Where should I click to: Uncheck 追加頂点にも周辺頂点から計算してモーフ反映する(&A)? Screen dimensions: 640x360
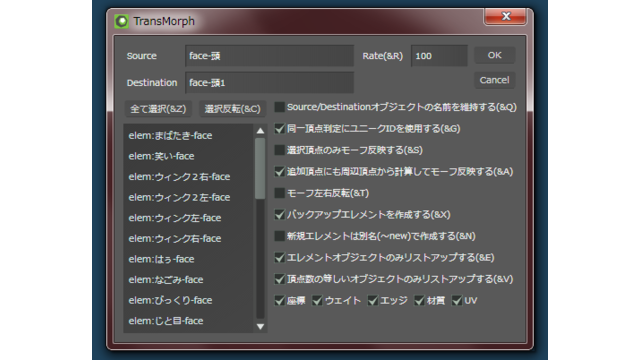(280, 171)
